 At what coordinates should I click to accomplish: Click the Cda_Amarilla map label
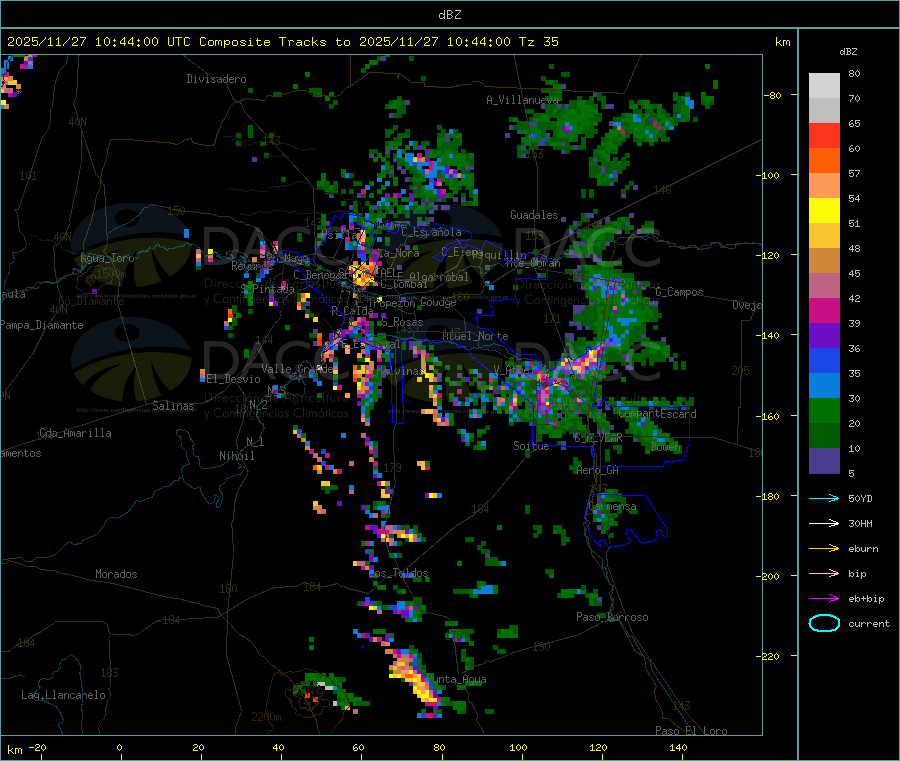75,433
